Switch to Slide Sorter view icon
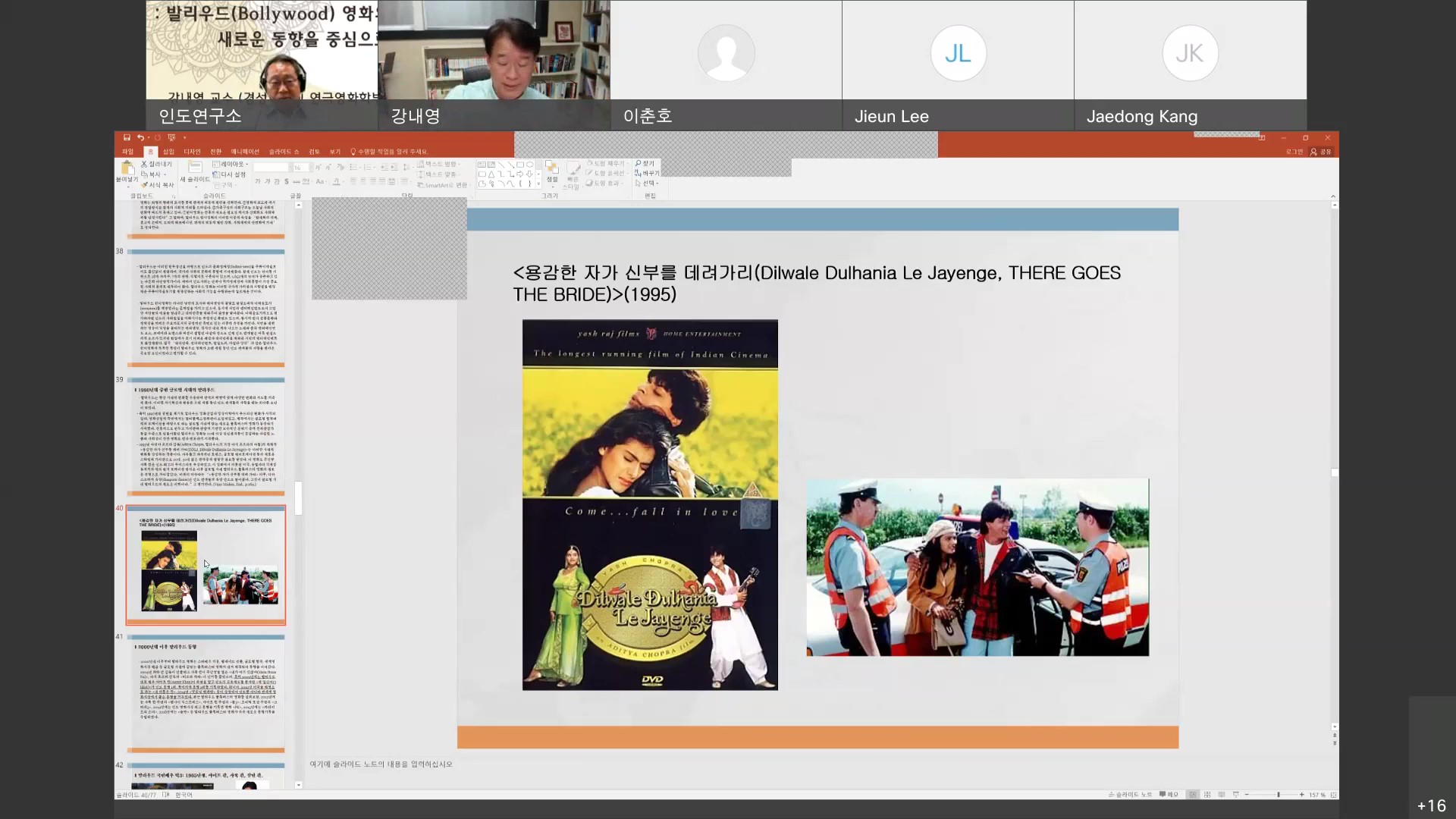The height and width of the screenshot is (819, 1456). [x=1207, y=795]
